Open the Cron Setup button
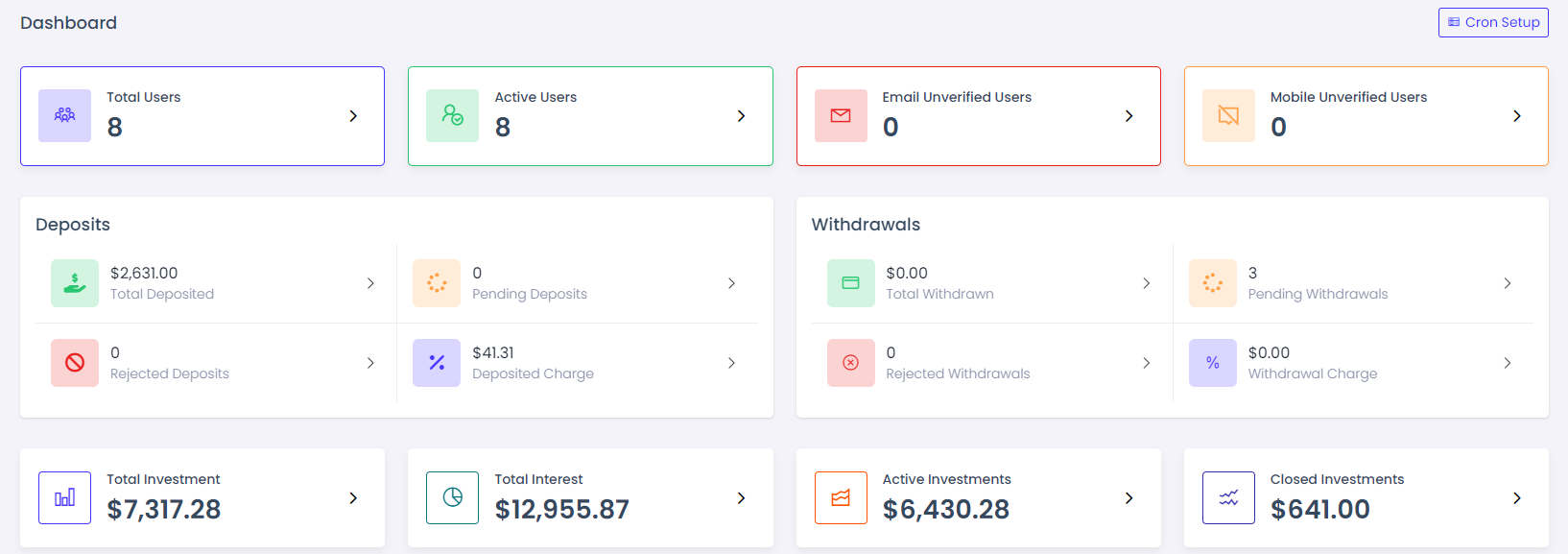The width and height of the screenshot is (1568, 554). (1493, 22)
